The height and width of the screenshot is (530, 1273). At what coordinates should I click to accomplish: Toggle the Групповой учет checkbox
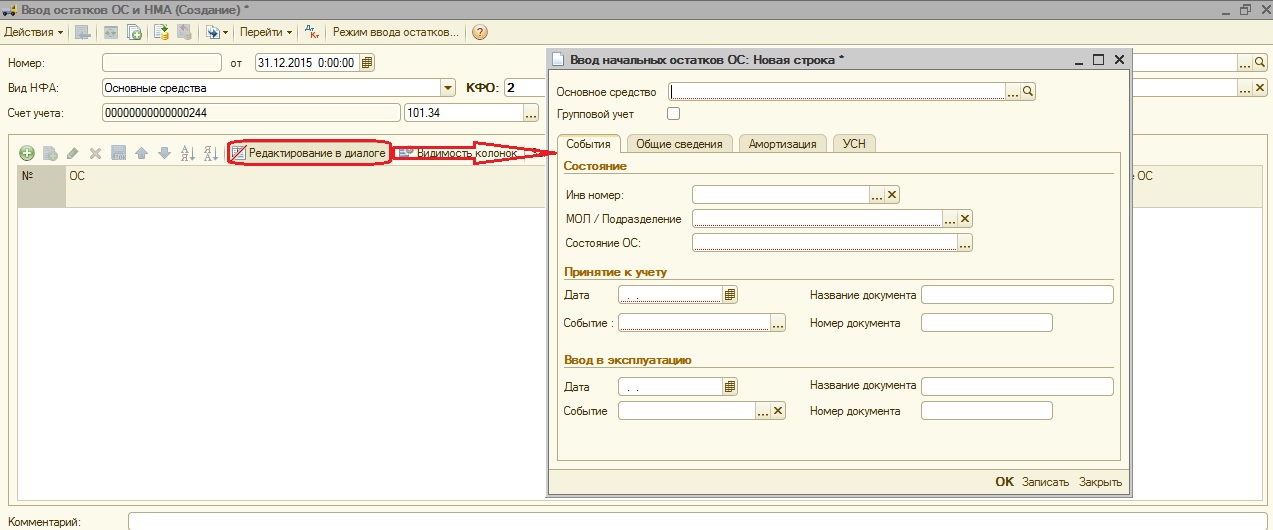[673, 114]
